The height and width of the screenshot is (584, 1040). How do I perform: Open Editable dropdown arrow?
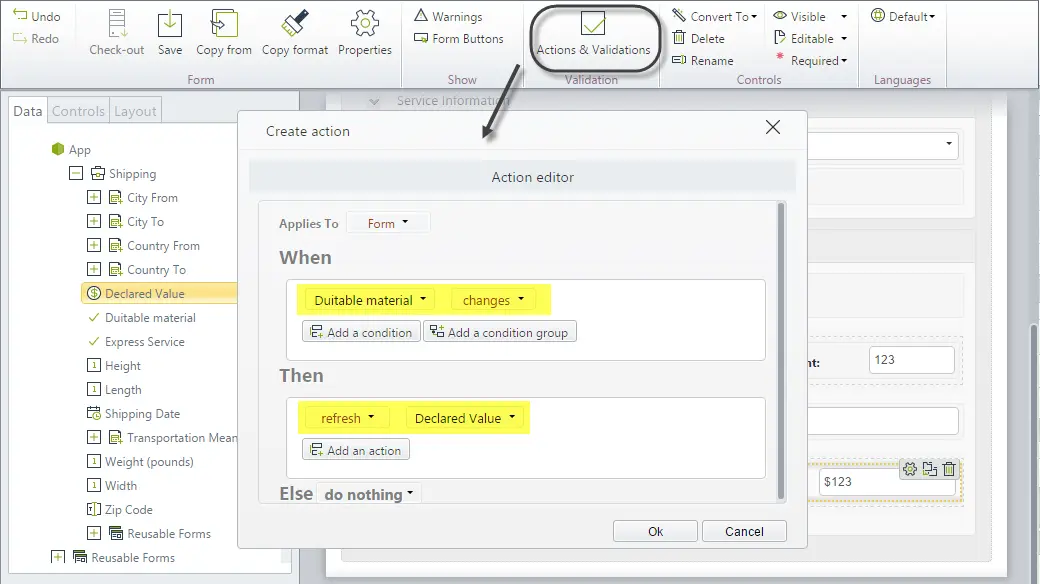(844, 38)
